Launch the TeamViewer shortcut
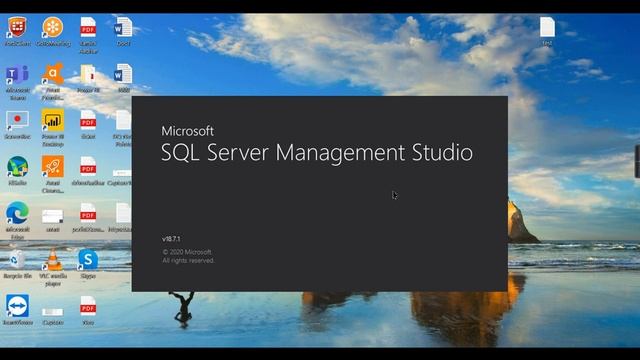 coord(17,306)
